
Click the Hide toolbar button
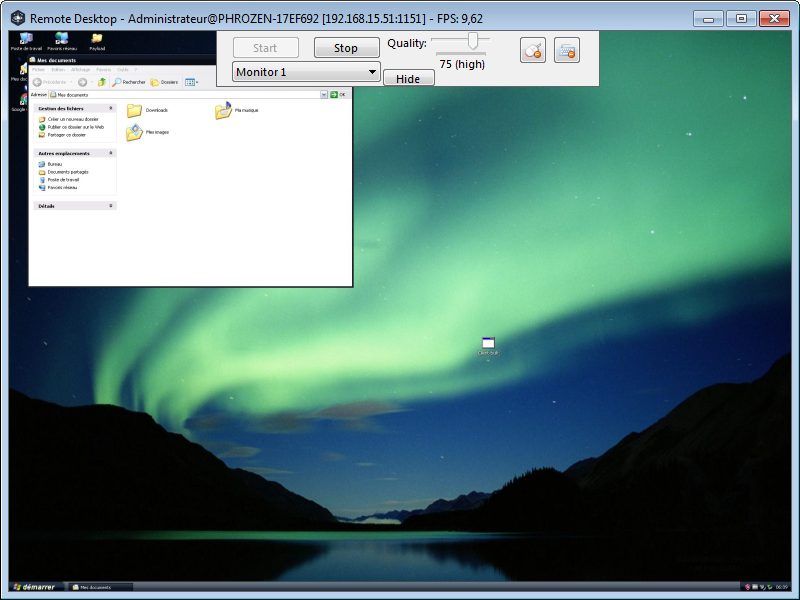(x=408, y=78)
